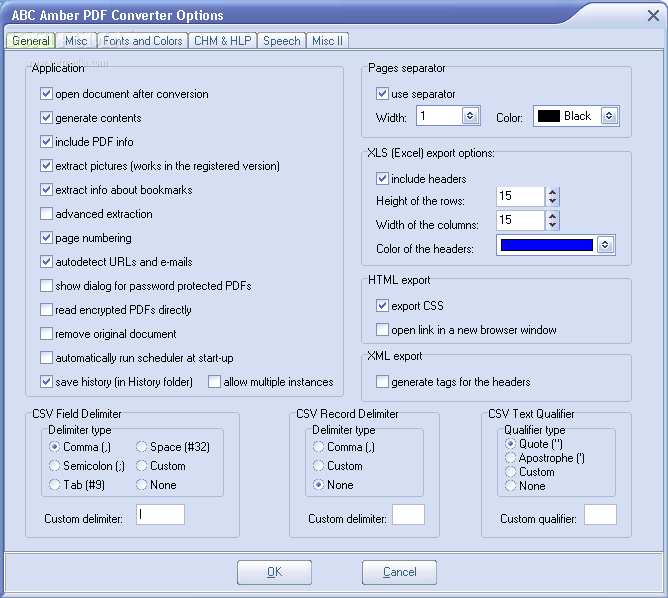Click the blue headers color swatch
Image resolution: width=668 pixels, height=598 pixels.
pyautogui.click(x=547, y=245)
